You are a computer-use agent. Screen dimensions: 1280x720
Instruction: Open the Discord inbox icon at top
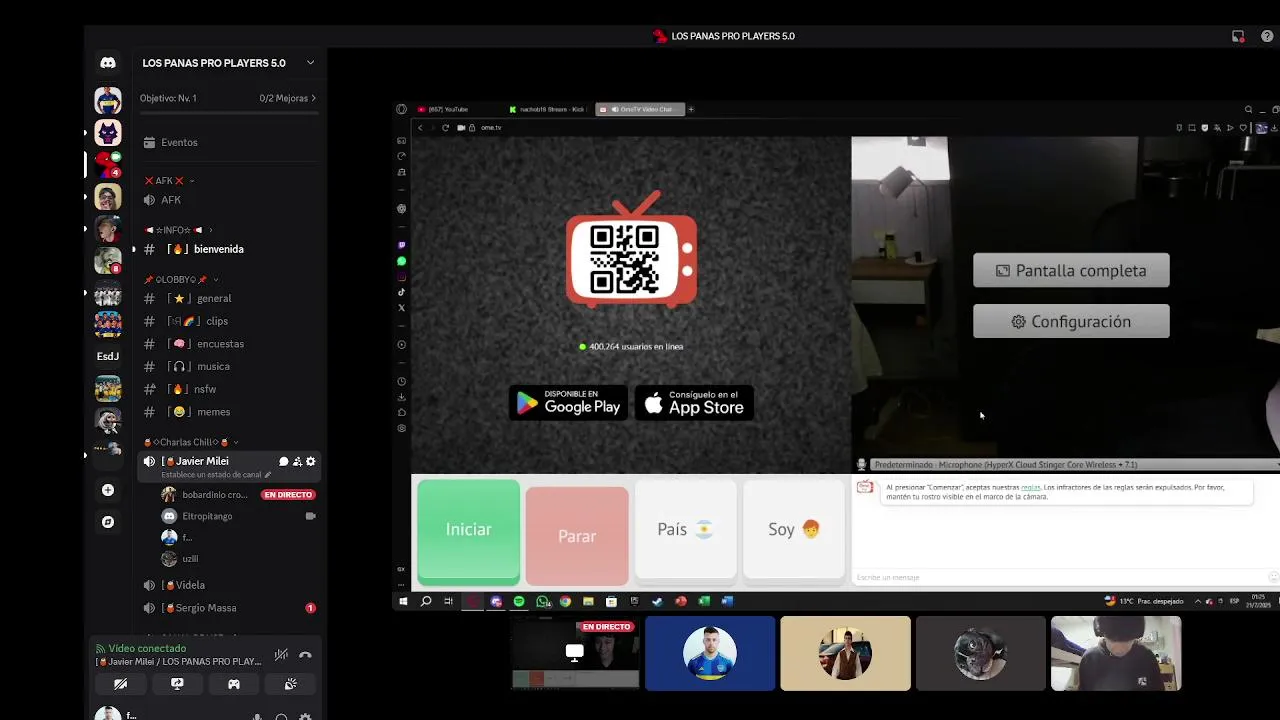point(1238,36)
